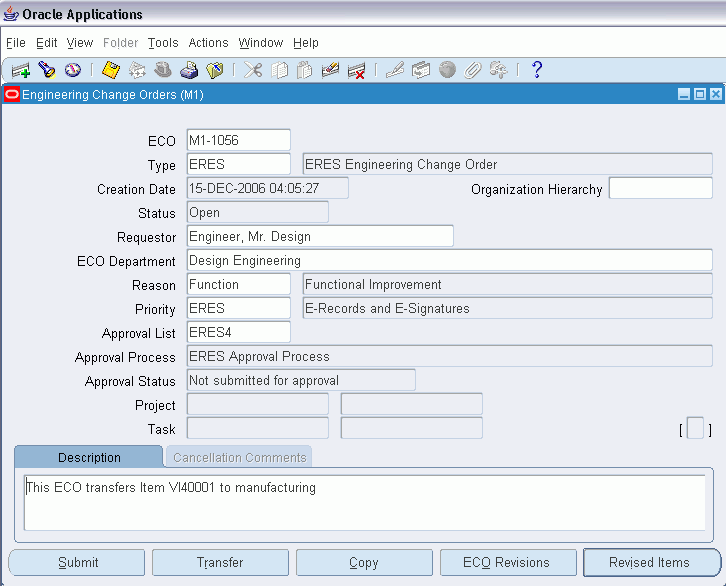
Task: Click the Clear Record eraser icon
Action: (x=331, y=70)
